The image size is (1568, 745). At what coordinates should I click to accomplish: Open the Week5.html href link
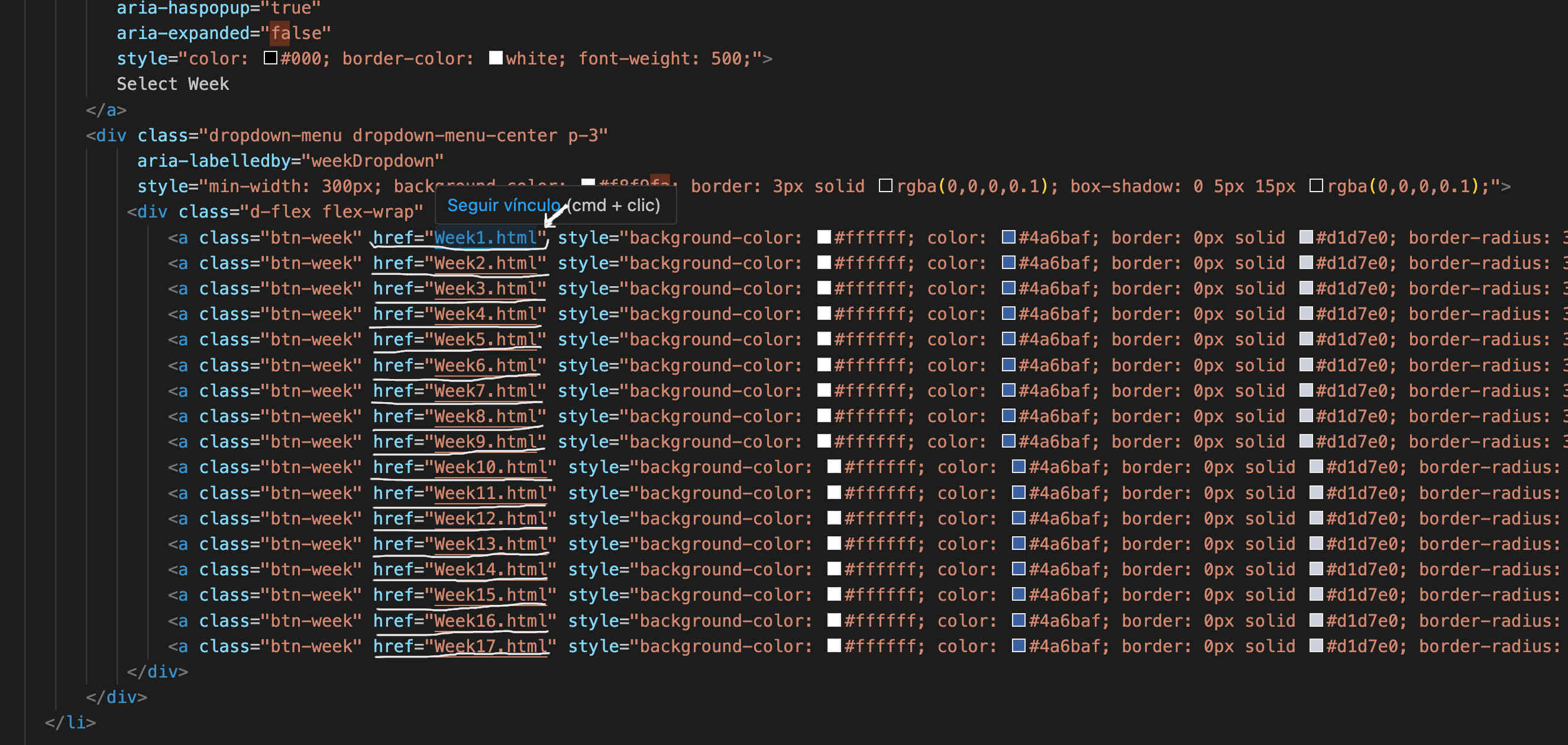[486, 339]
